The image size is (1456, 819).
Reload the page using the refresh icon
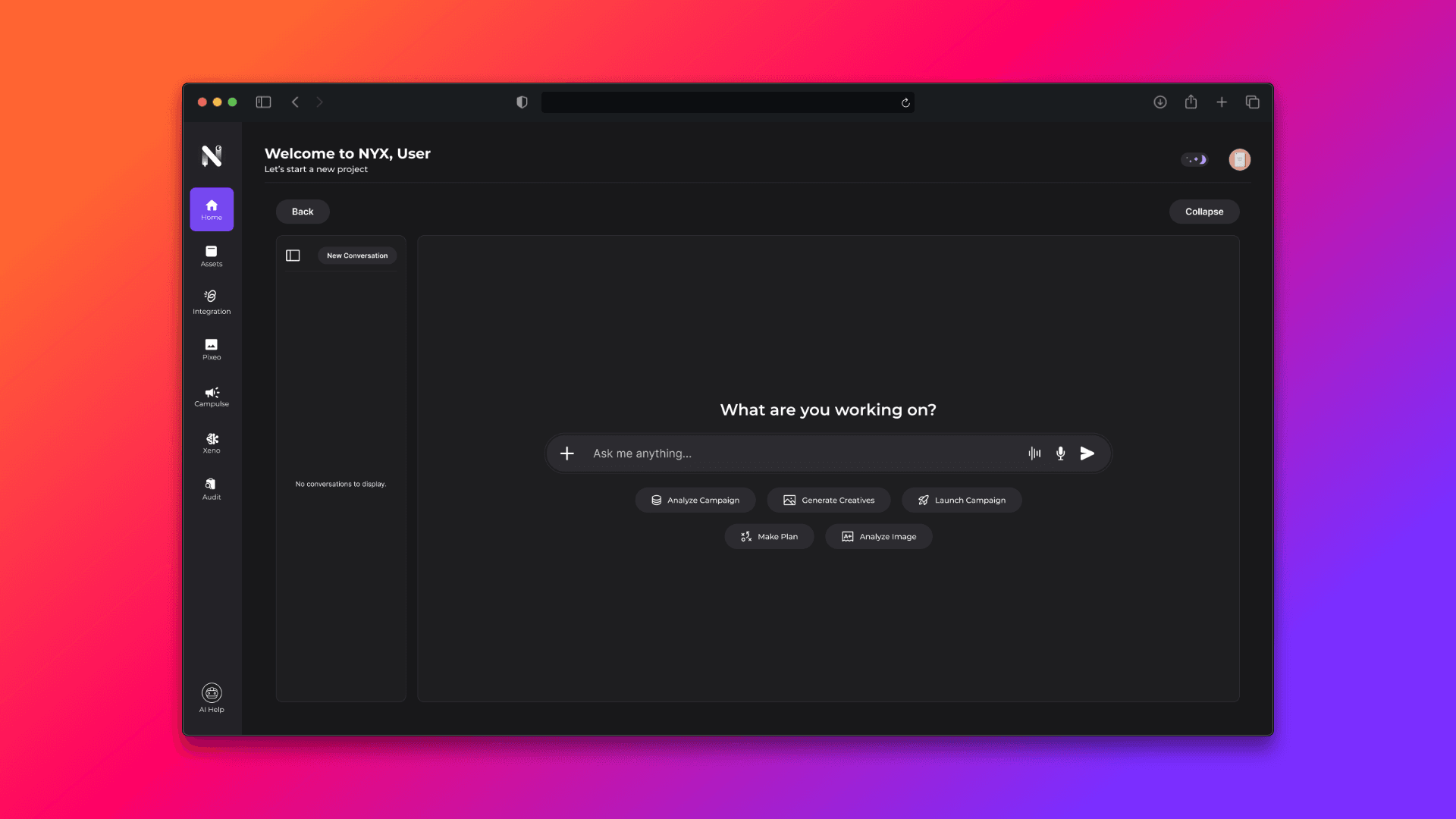pyautogui.click(x=905, y=102)
